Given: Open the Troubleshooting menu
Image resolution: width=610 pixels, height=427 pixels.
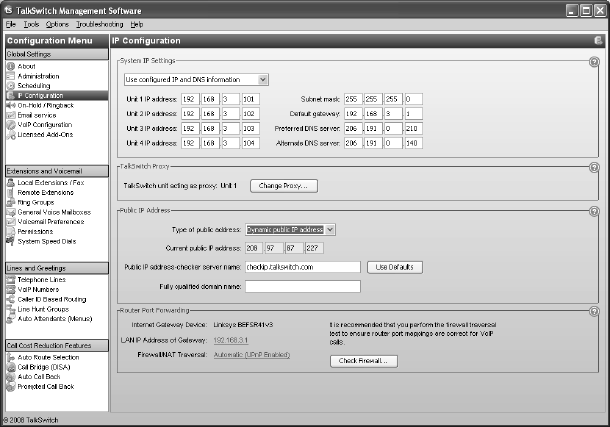Looking at the screenshot, I should (x=99, y=23).
